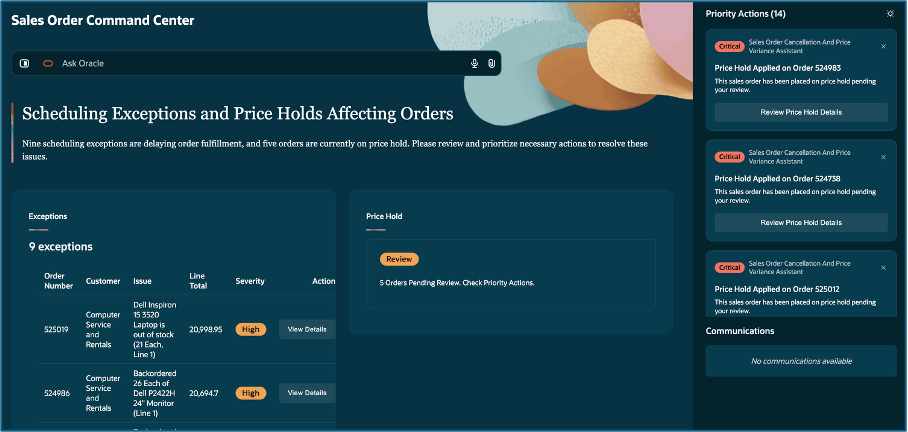Image resolution: width=908 pixels, height=432 pixels.
Task: Click the Line Total column header
Action: click(x=200, y=281)
